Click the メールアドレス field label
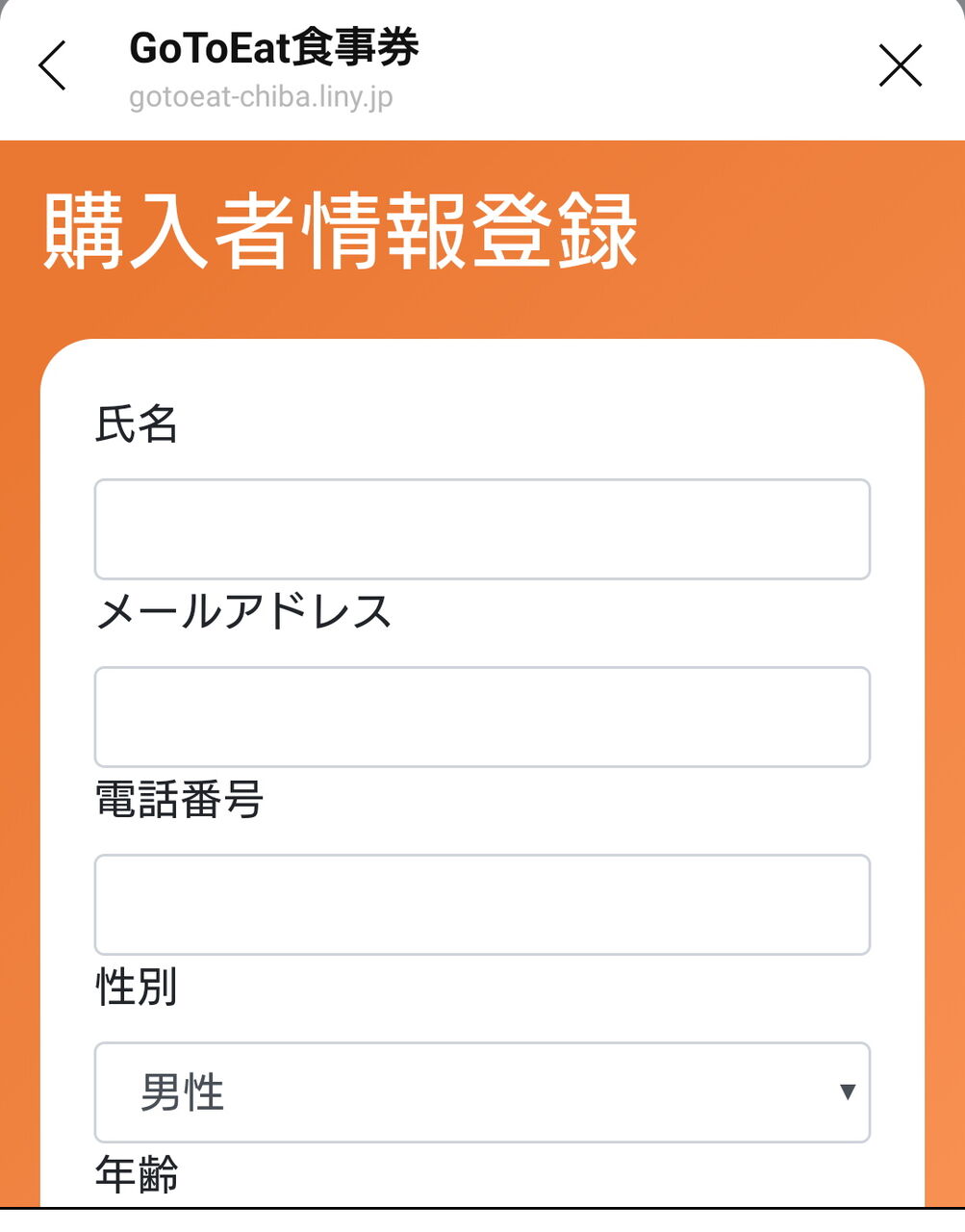 pos(244,612)
